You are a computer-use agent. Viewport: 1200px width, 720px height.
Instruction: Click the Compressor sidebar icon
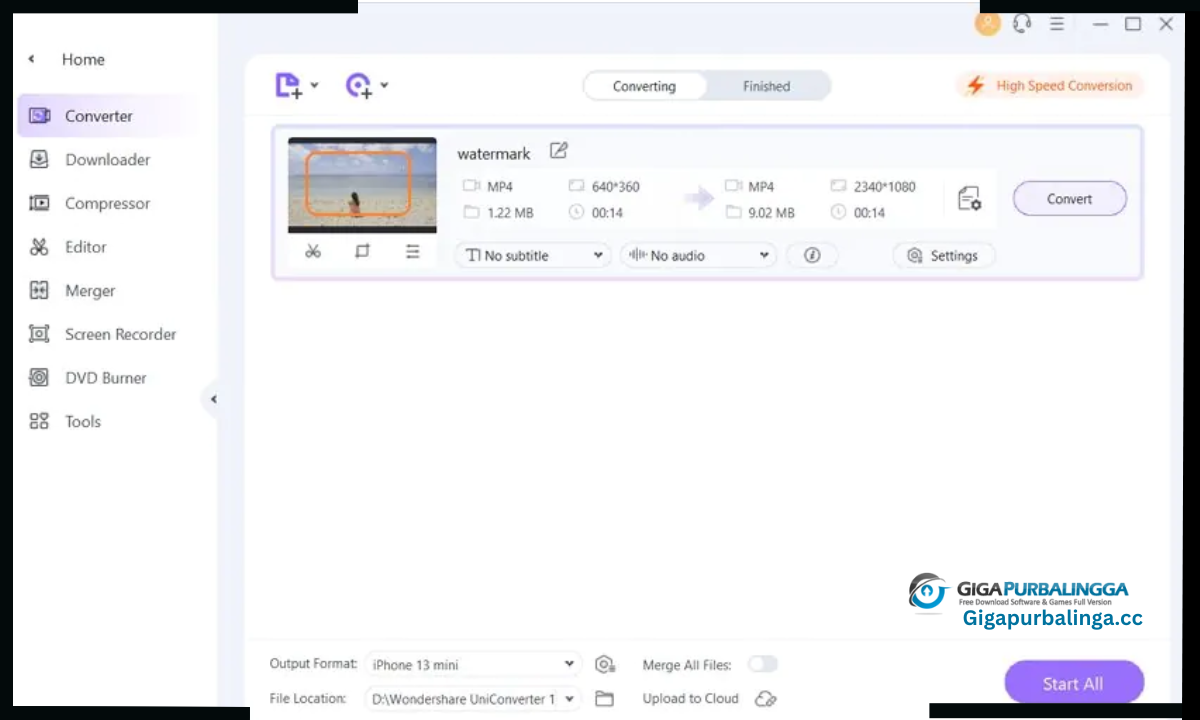(x=39, y=203)
